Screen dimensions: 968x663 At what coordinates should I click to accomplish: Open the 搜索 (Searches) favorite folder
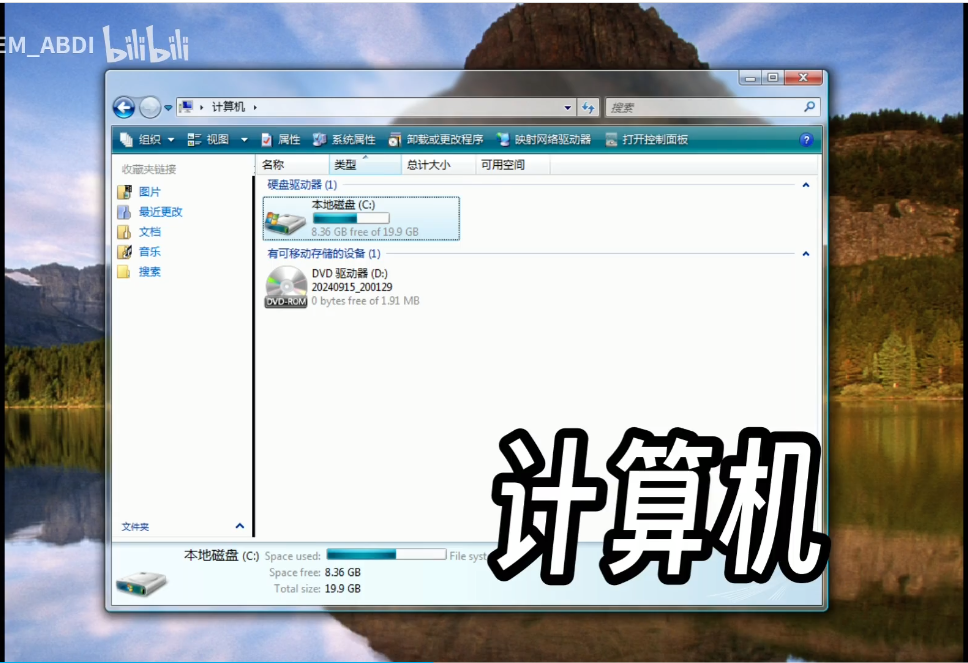tap(149, 271)
